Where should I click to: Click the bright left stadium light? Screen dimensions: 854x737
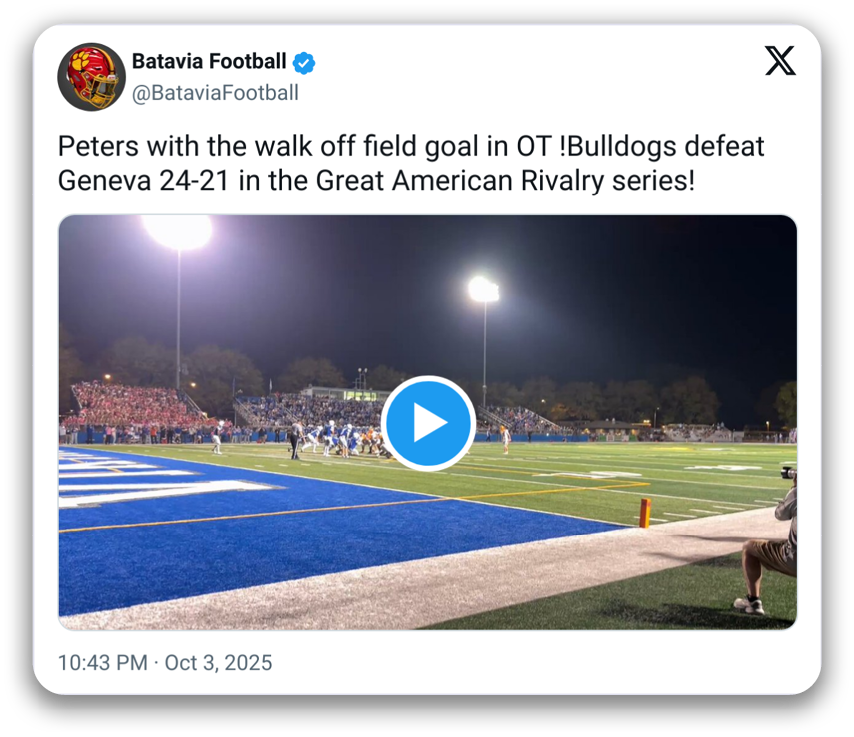tap(178, 232)
